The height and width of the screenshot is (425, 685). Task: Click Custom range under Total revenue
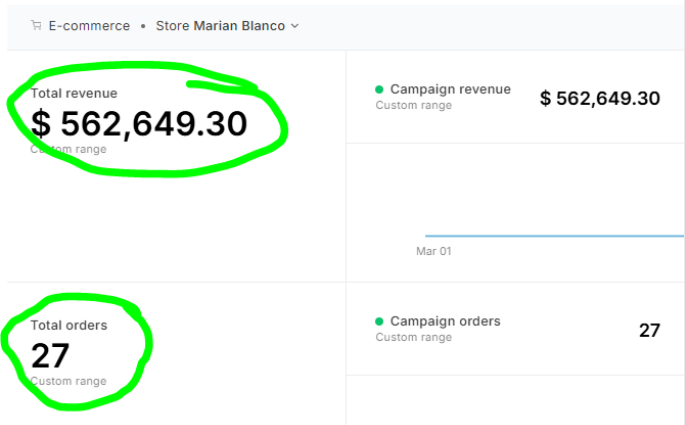click(68, 149)
